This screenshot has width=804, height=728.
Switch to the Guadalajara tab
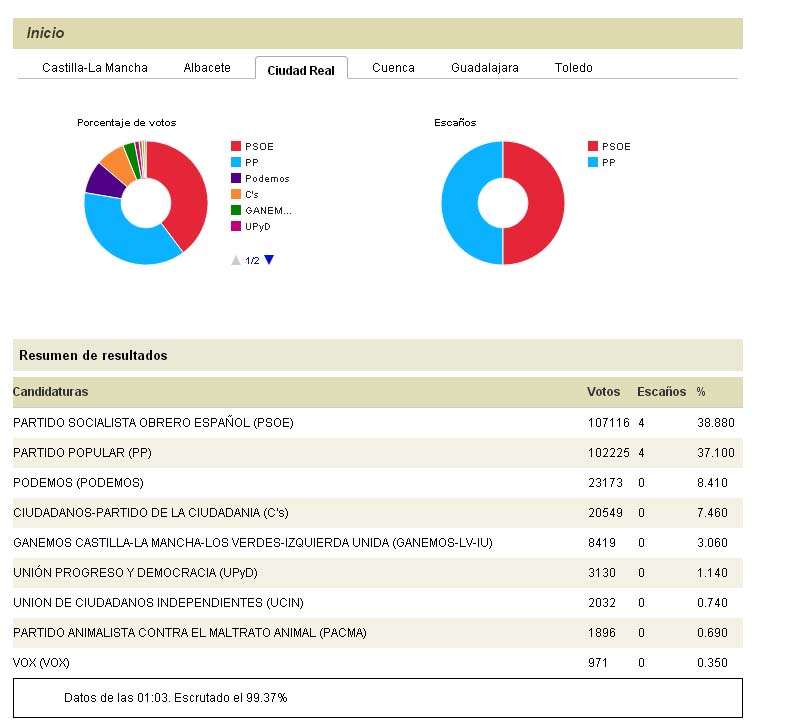485,68
